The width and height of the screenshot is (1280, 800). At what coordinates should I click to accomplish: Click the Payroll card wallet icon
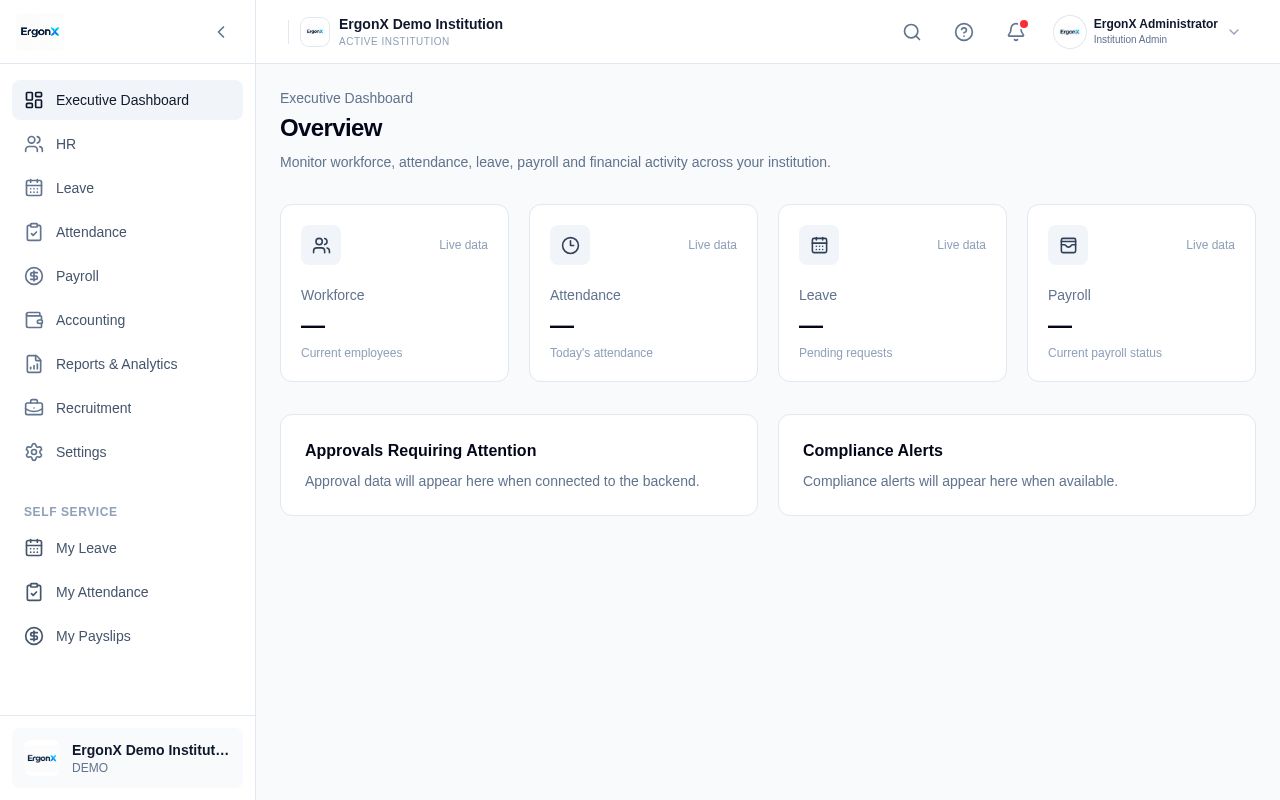[1068, 245]
